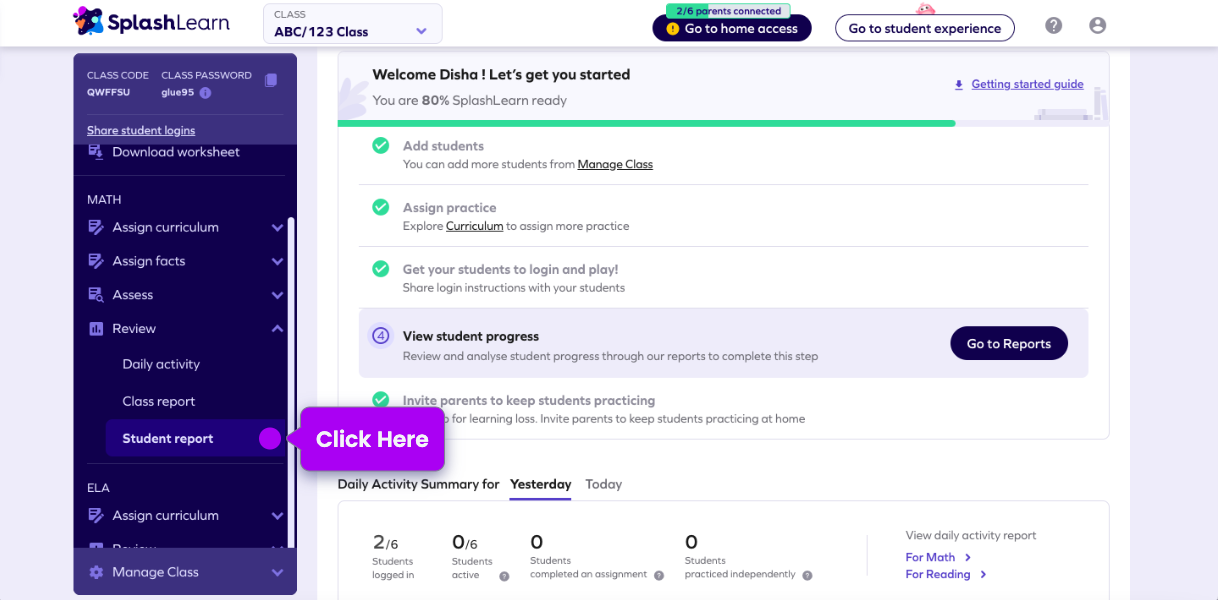Click the sidebar vertical scrollbar
Viewport: 1218px width, 600px height.
point(291,380)
